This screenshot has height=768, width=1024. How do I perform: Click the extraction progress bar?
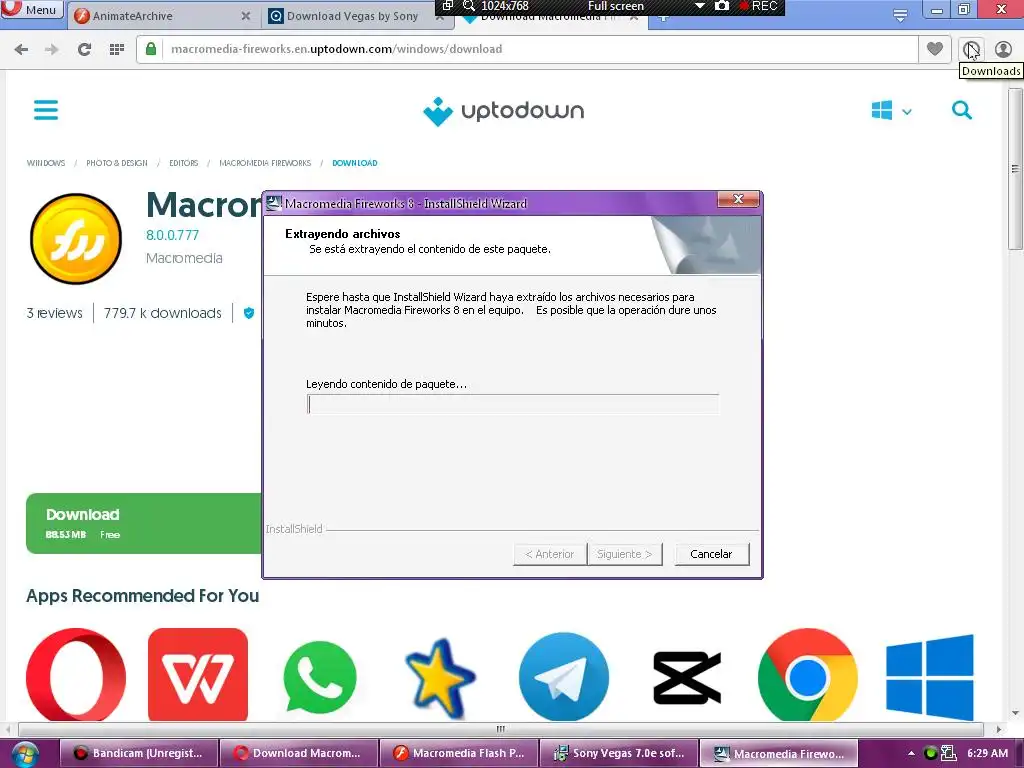point(513,404)
